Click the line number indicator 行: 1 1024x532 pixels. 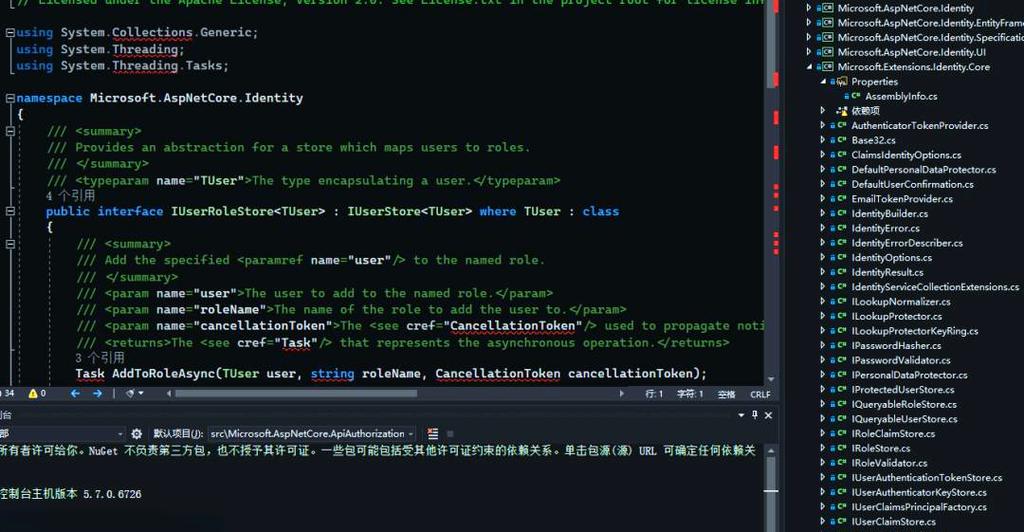[x=654, y=394]
